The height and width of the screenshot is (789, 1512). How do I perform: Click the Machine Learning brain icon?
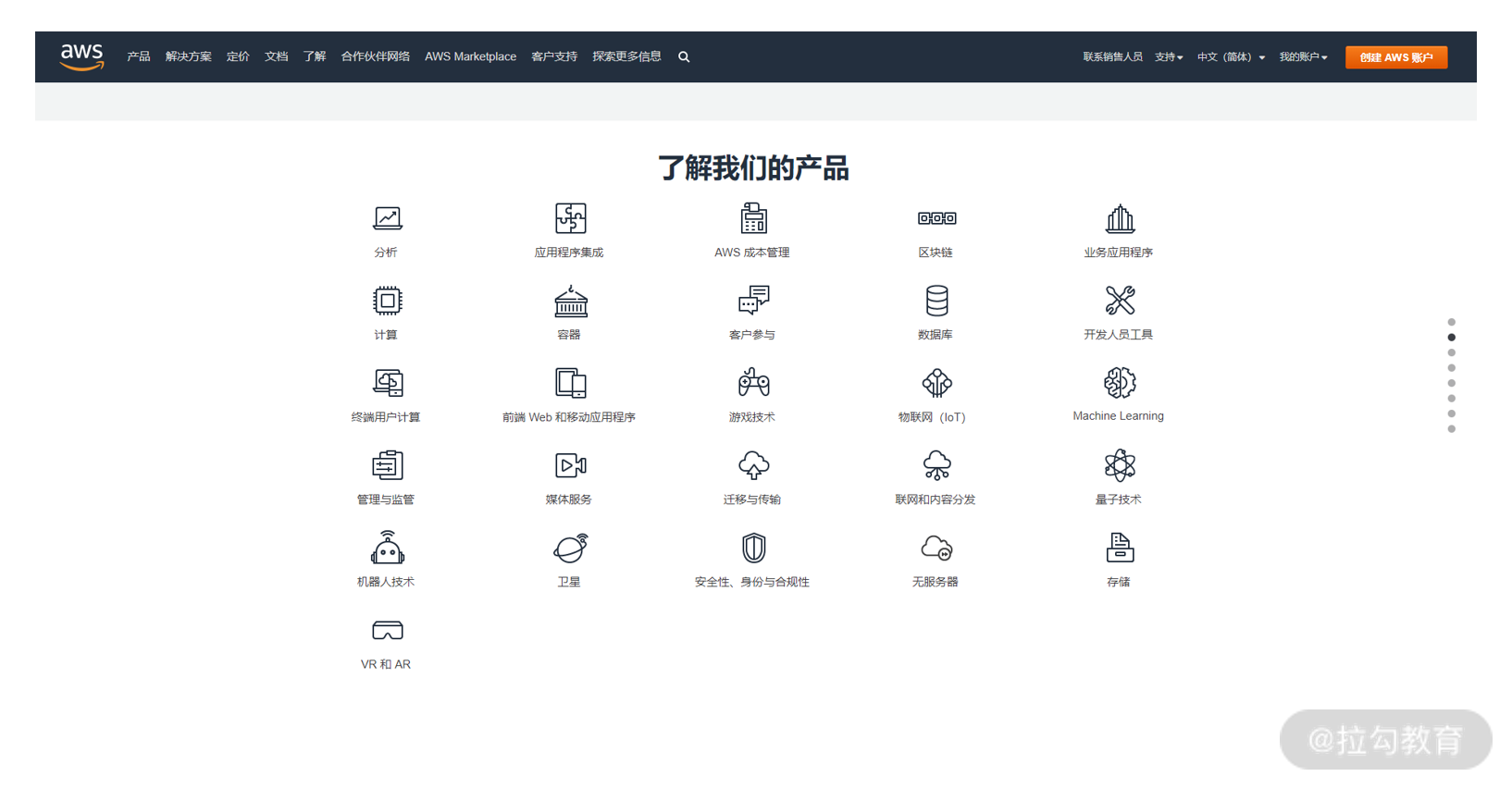1120,383
